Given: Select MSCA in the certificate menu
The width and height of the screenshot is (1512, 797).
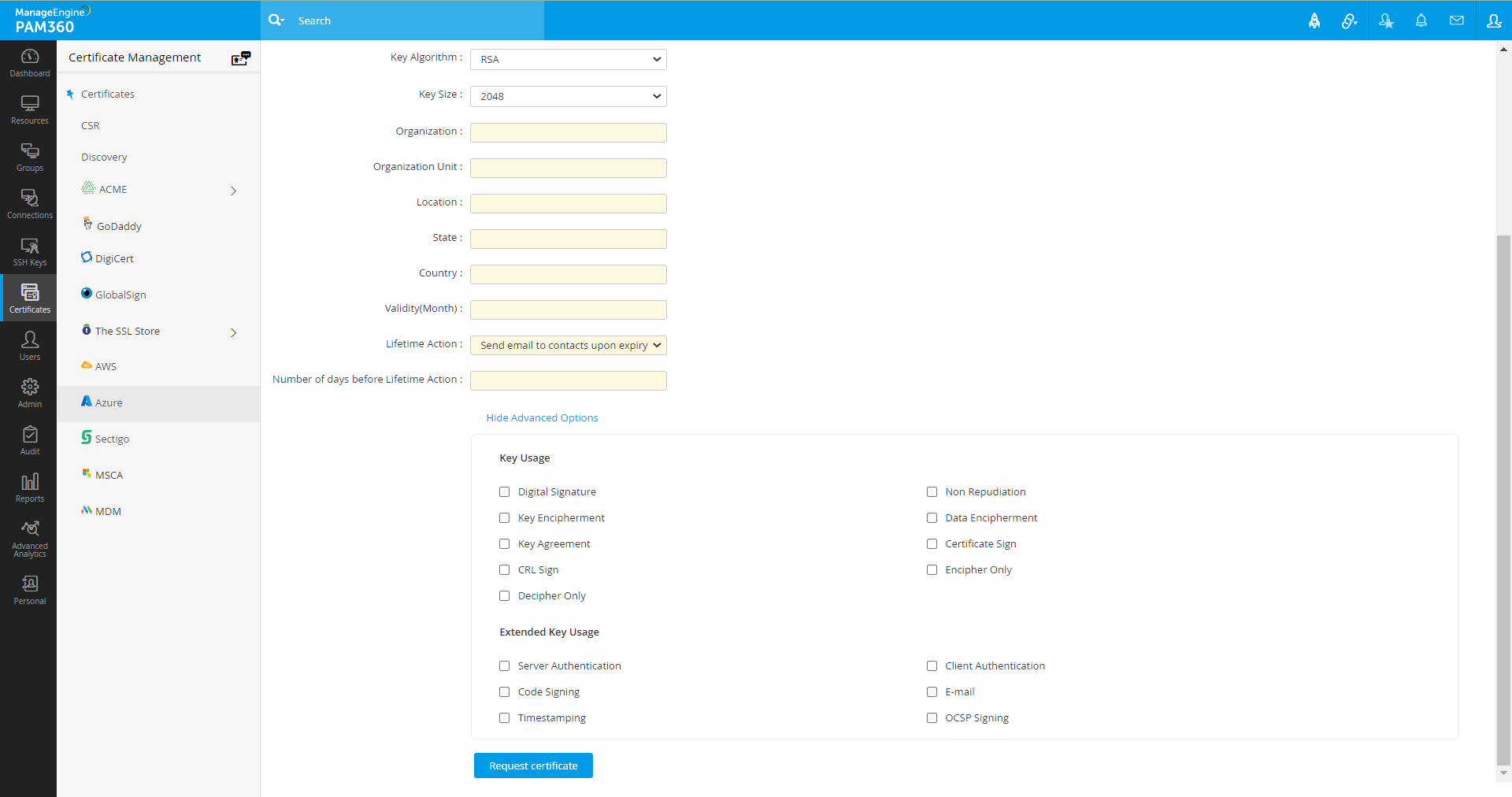Looking at the screenshot, I should (109, 476).
